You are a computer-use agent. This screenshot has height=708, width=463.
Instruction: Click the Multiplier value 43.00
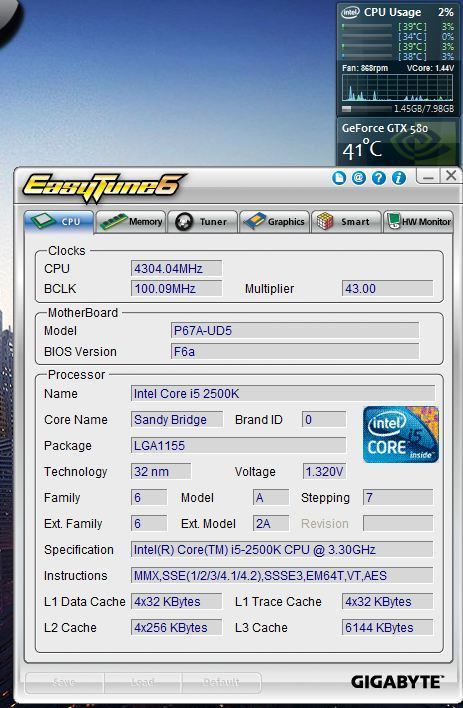click(387, 288)
